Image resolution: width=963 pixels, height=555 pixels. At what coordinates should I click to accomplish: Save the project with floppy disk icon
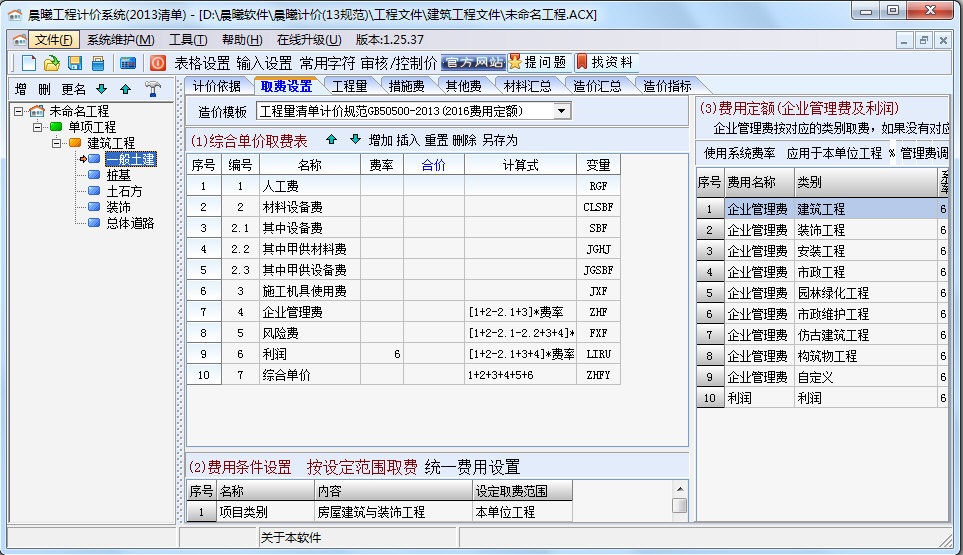click(75, 63)
